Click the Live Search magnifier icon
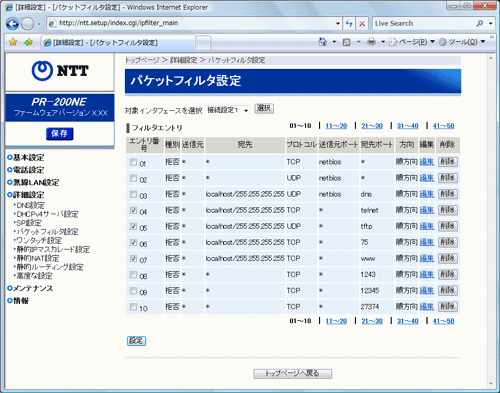The height and width of the screenshot is (393, 500). coord(479,23)
